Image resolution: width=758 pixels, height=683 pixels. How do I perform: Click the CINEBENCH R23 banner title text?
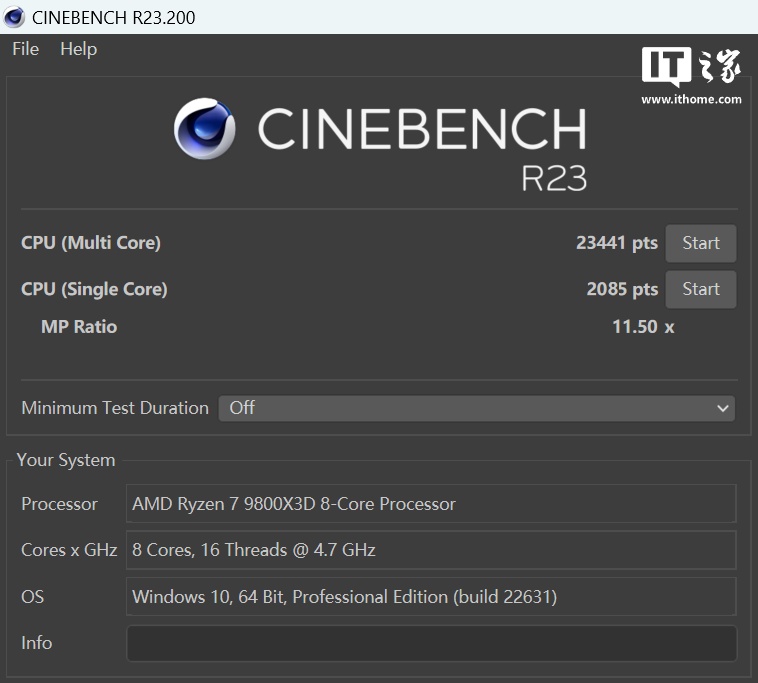click(x=422, y=130)
